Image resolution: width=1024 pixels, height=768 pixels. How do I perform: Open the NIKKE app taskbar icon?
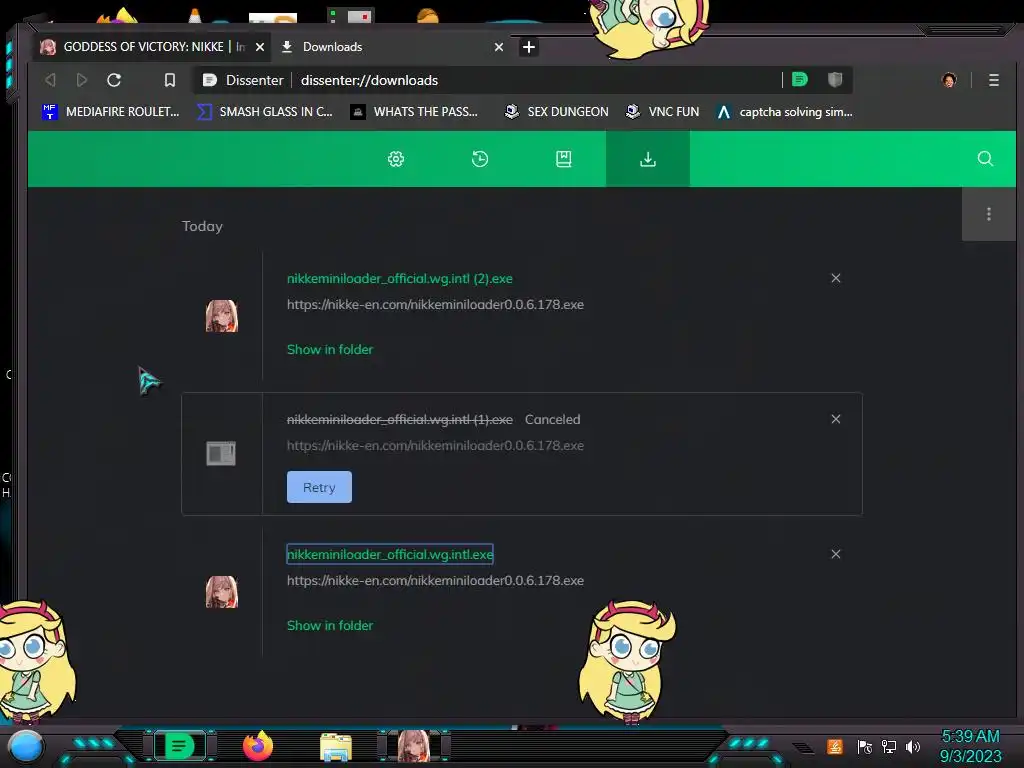(414, 746)
